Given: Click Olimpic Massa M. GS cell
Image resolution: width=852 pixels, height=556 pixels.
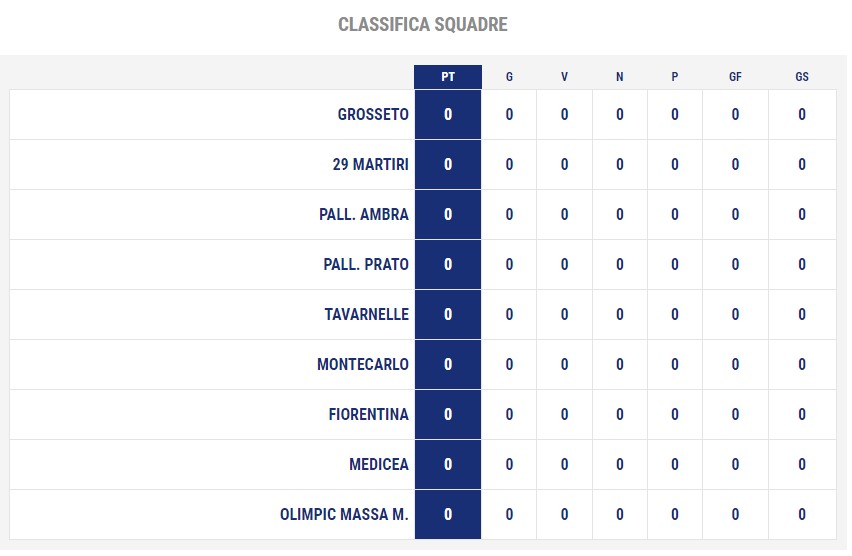Looking at the screenshot, I should (x=802, y=515).
